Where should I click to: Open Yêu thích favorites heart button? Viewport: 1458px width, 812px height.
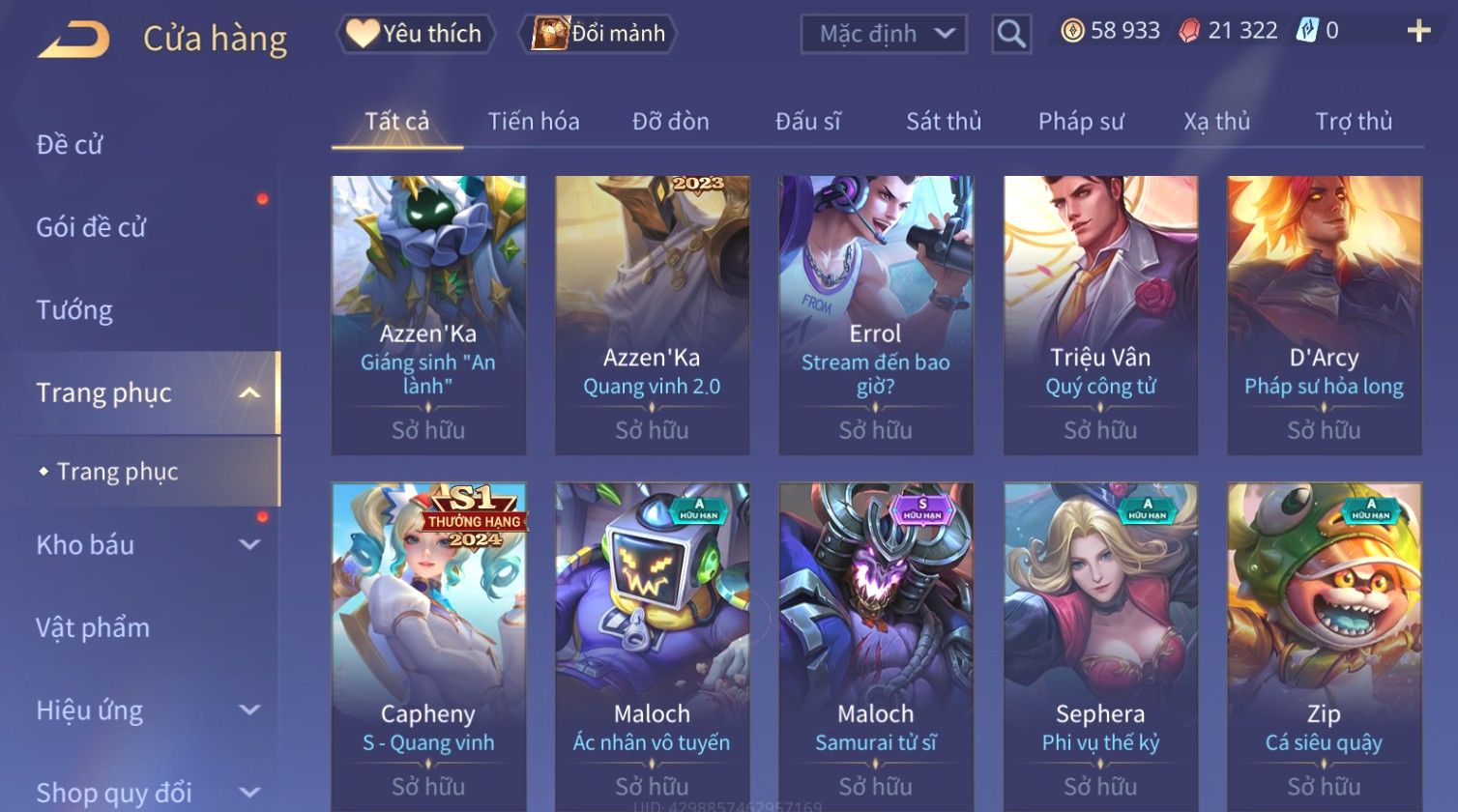pos(416,34)
